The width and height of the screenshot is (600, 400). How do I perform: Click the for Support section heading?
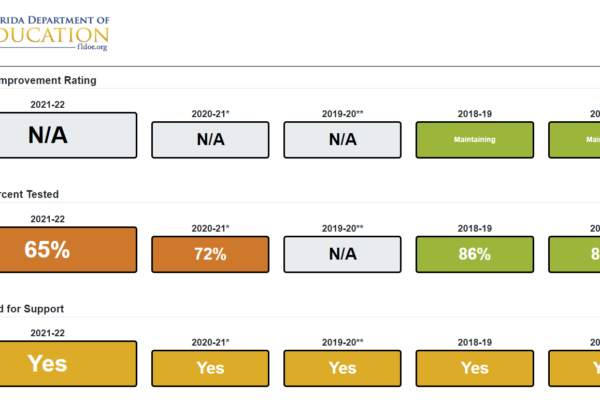point(32,309)
